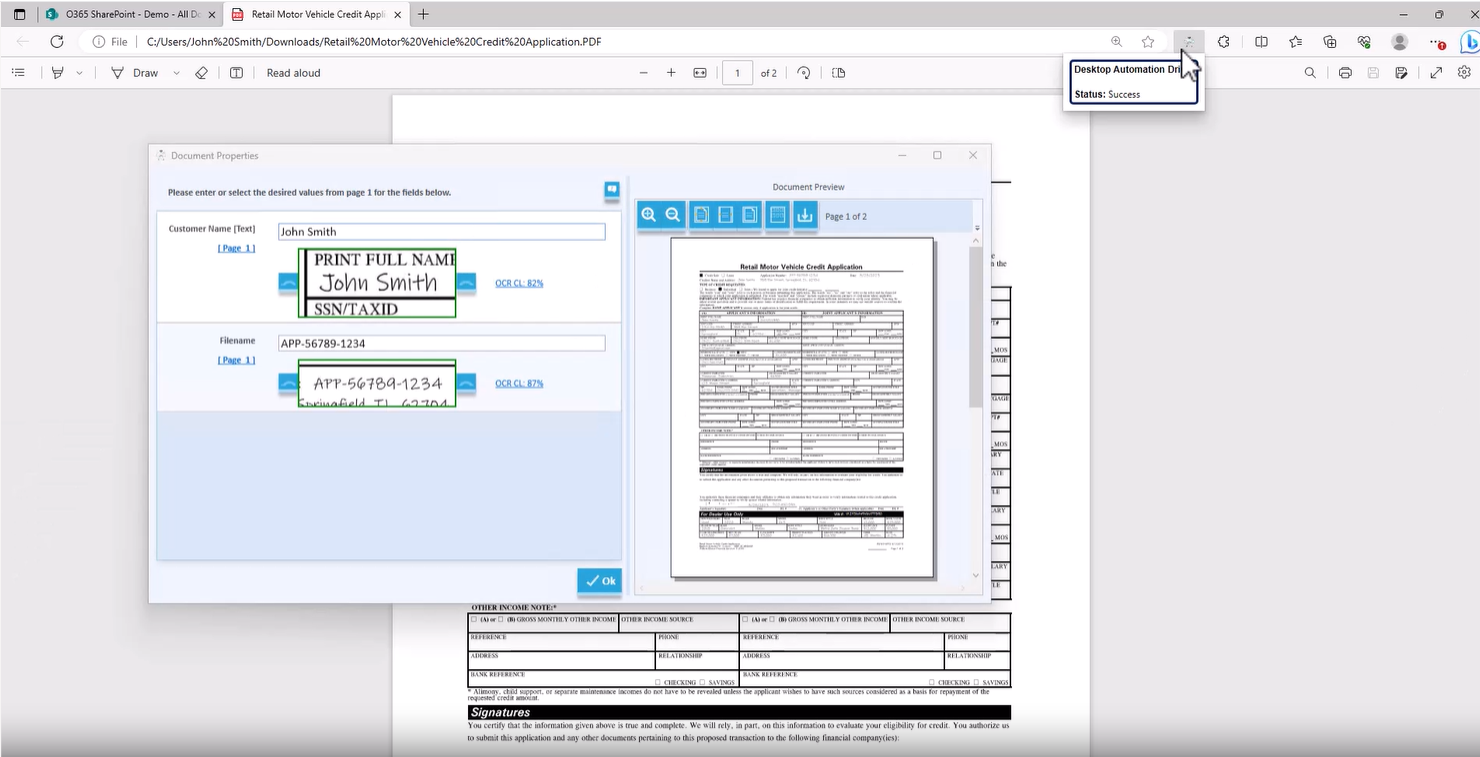Download the document from the preview toolbar

tap(805, 214)
